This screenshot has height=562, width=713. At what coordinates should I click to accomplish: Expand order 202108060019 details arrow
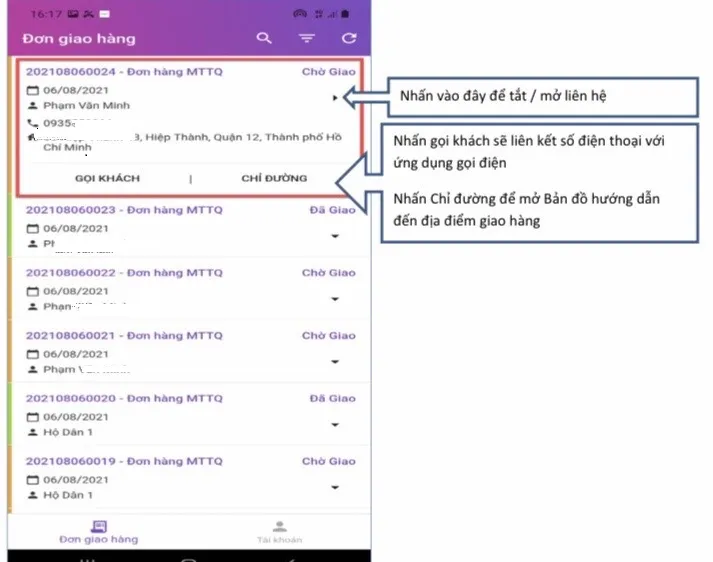335,487
